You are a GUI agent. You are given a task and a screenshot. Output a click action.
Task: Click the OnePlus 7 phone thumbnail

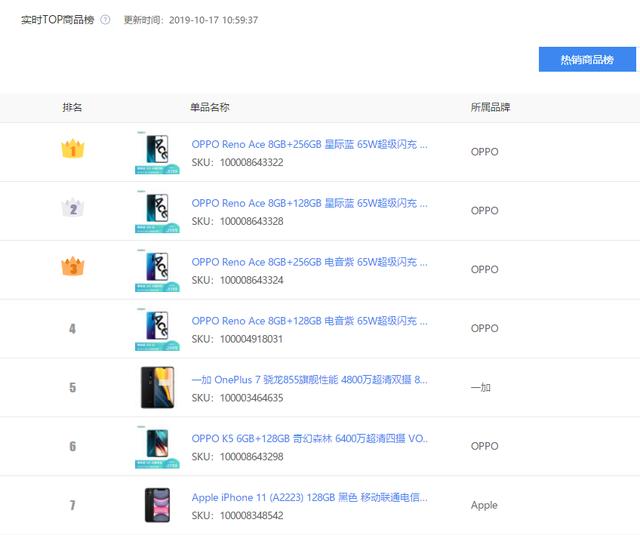[157, 388]
